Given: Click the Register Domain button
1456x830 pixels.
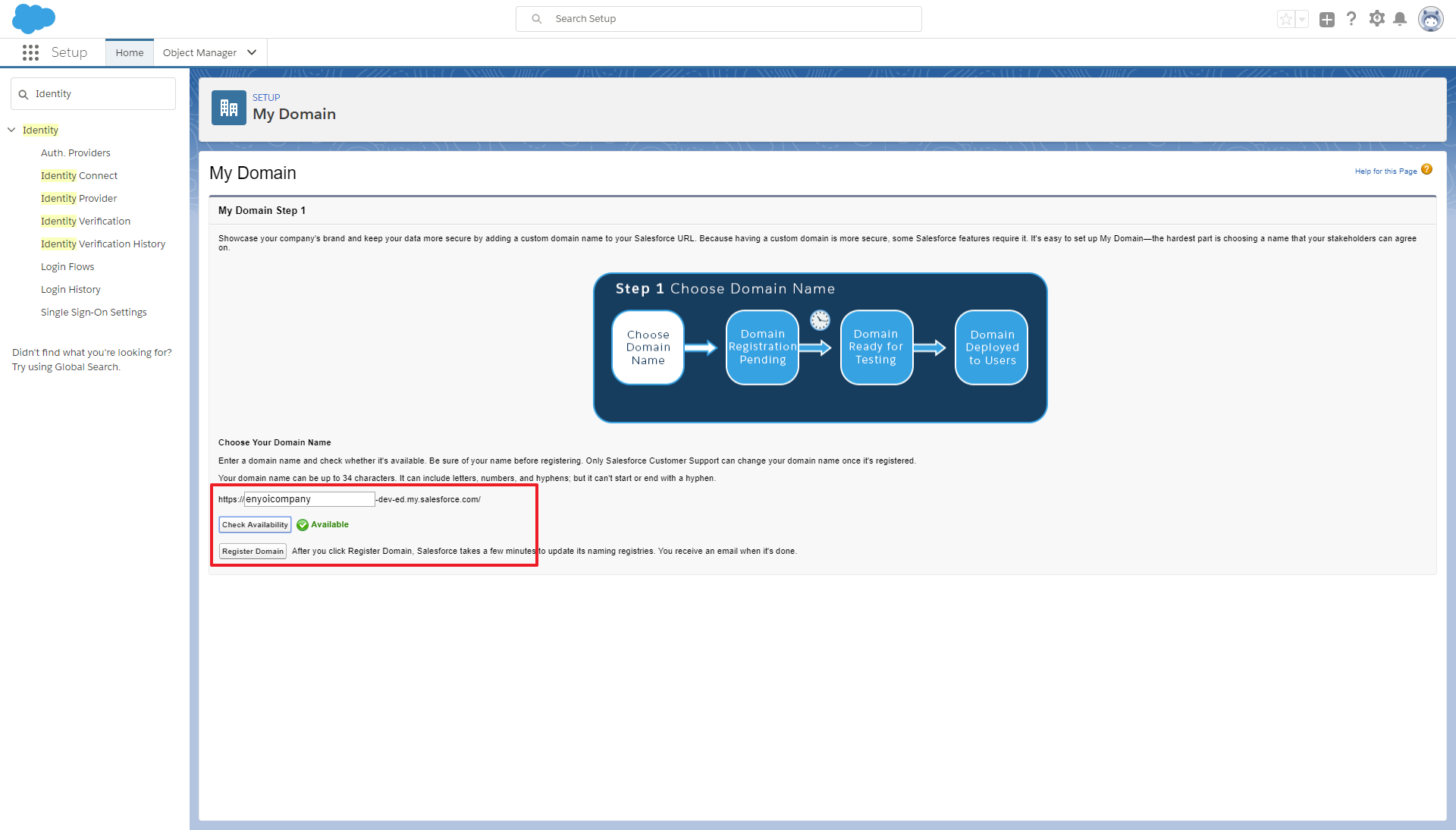Looking at the screenshot, I should pyautogui.click(x=253, y=551).
